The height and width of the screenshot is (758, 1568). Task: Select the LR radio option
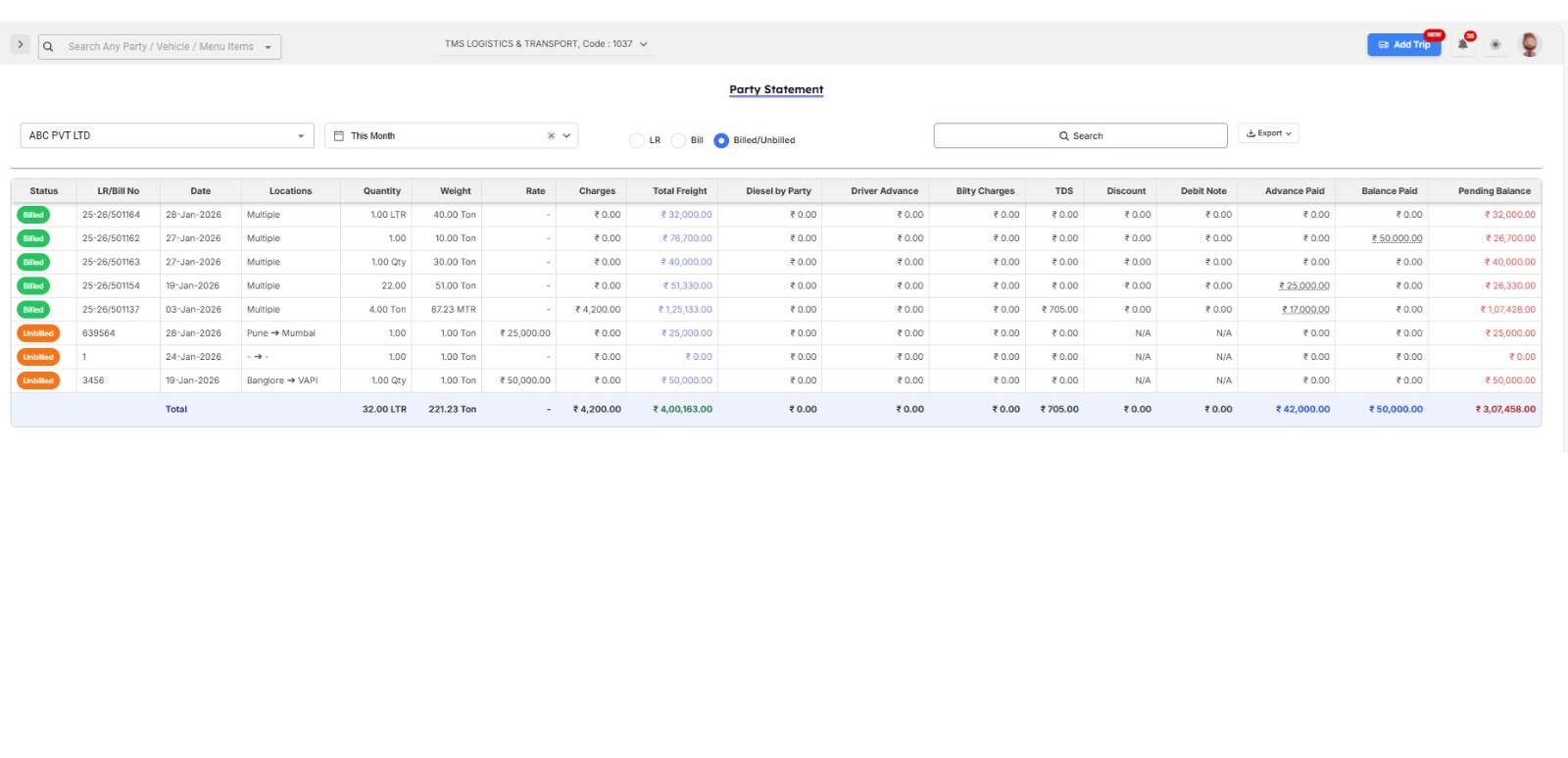637,140
